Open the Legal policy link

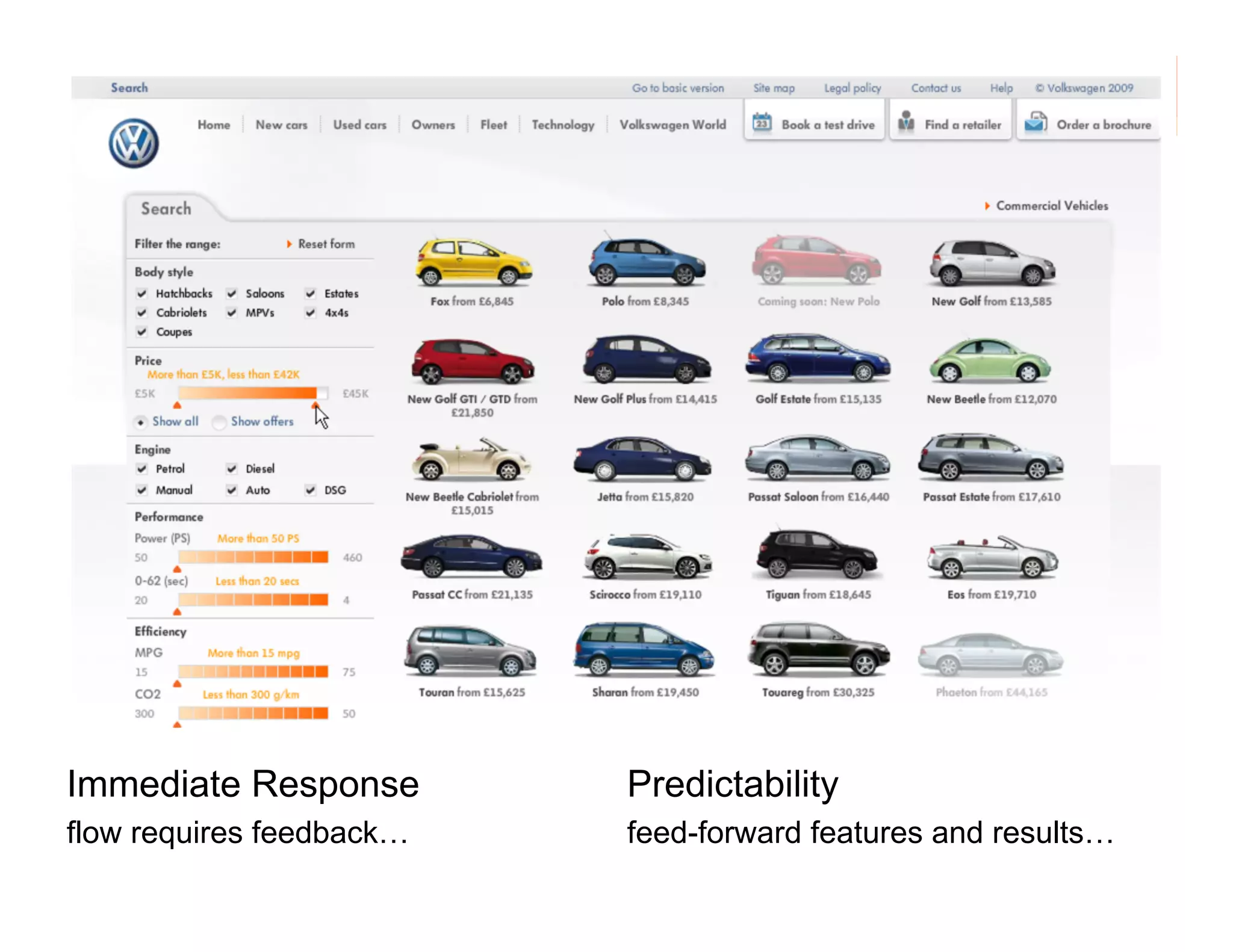coord(853,88)
